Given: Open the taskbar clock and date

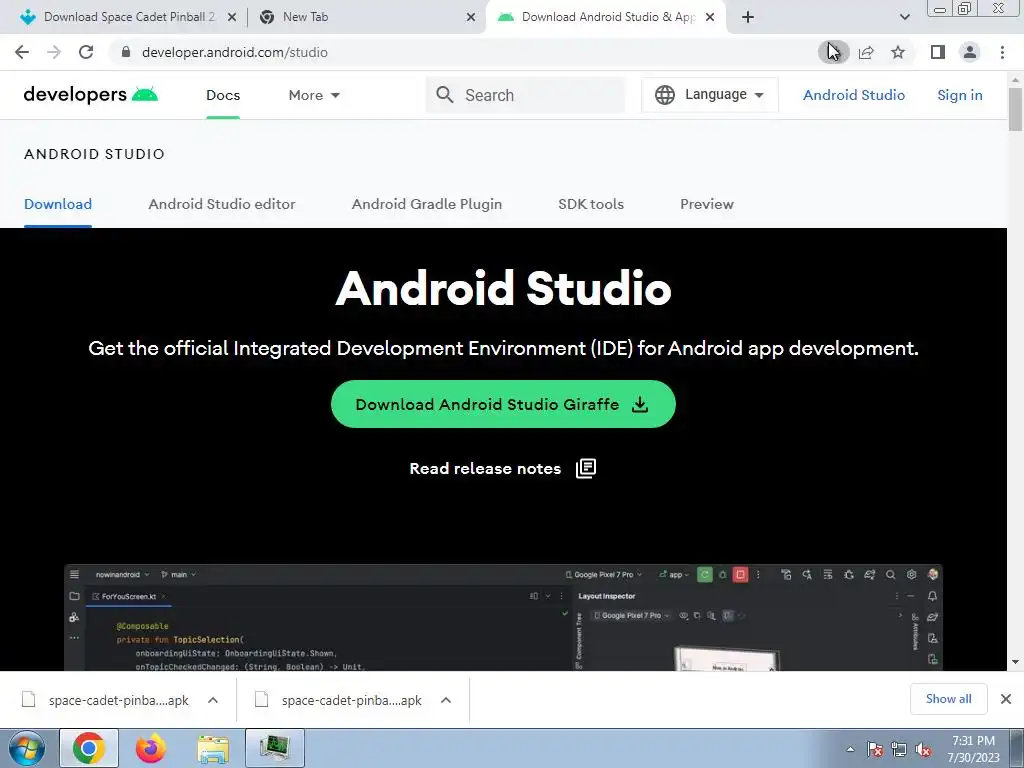Looking at the screenshot, I should coord(974,749).
